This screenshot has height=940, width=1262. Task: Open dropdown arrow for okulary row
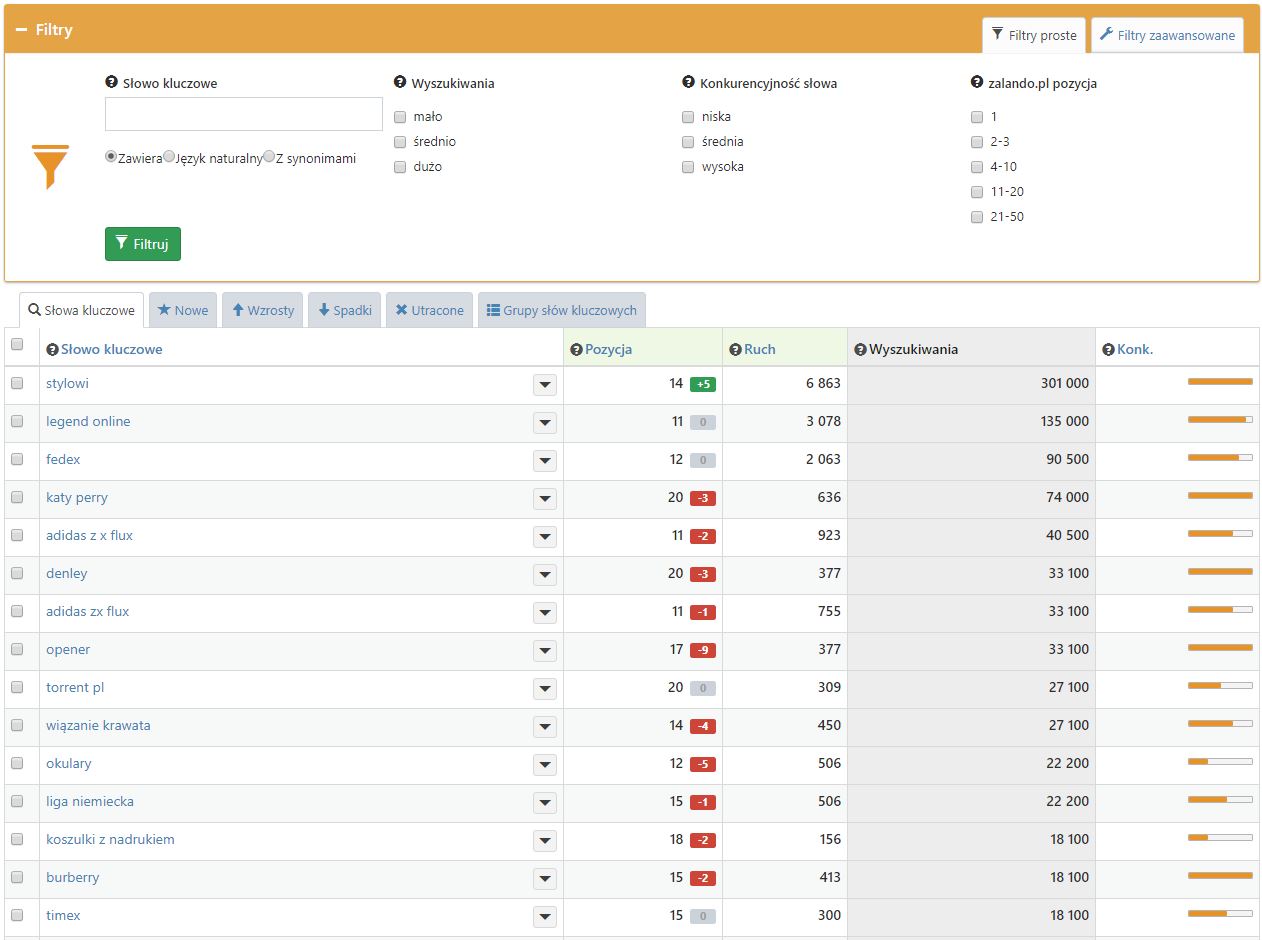(x=545, y=765)
